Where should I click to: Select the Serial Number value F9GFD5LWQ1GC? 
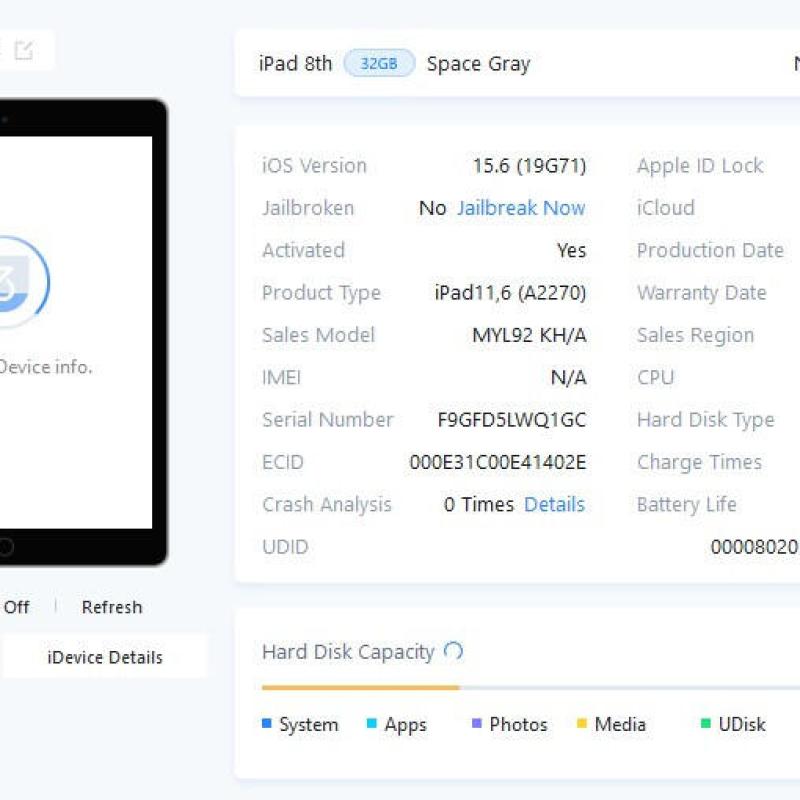click(511, 420)
